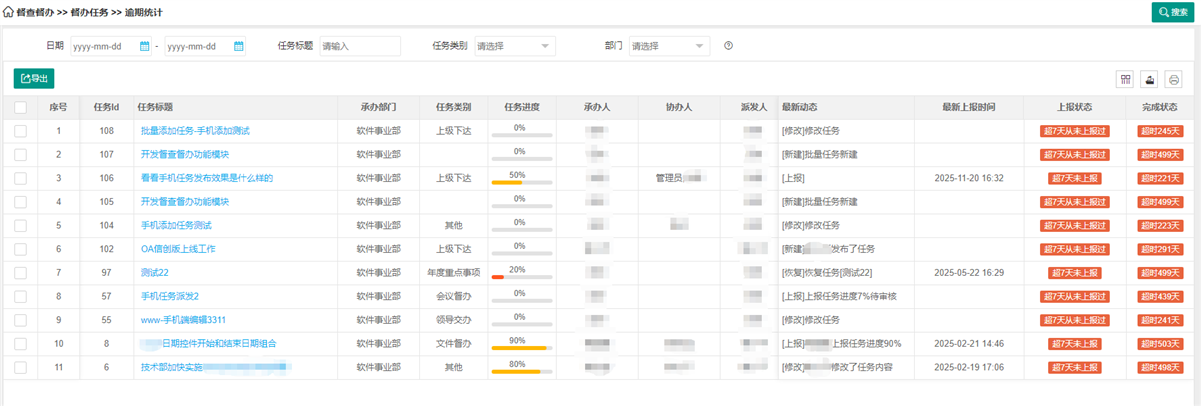Click [恢复]恢复任务[测试22] activity text
Screen dimensions: 1201x406
[827, 272]
